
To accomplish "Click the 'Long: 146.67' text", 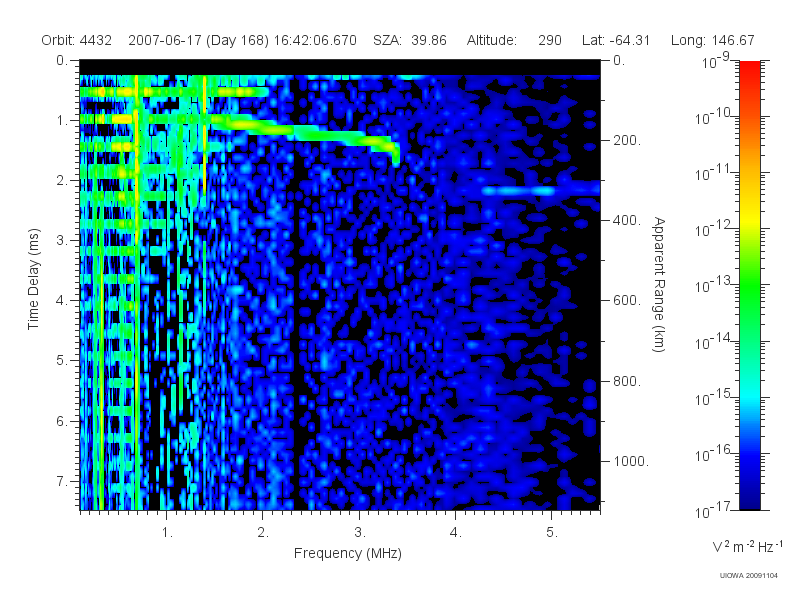I will [x=712, y=40].
